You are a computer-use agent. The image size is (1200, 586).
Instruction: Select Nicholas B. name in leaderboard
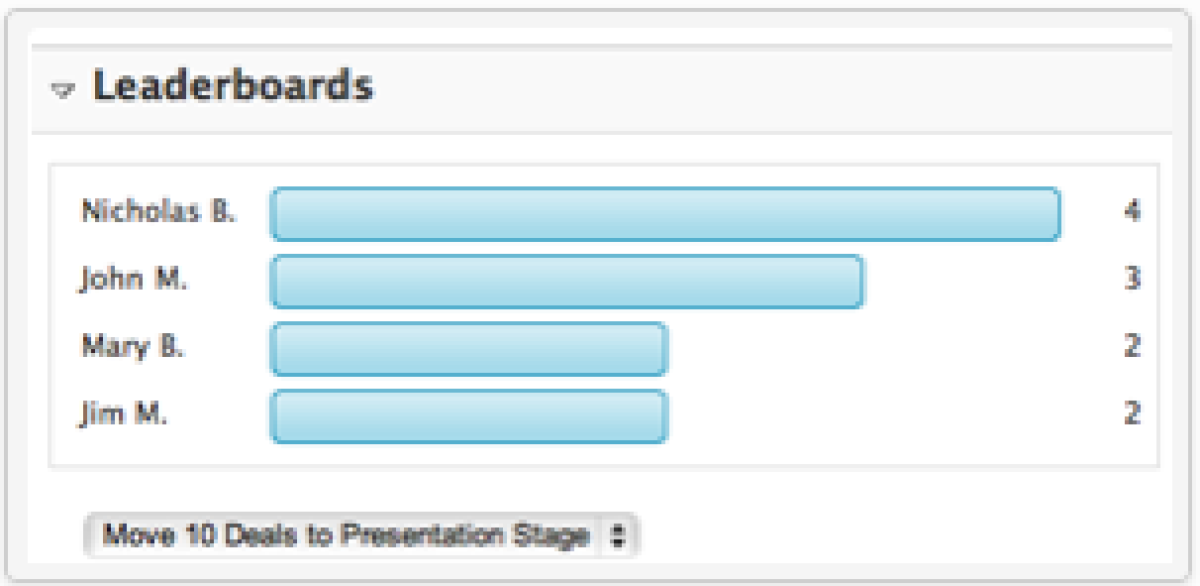click(158, 212)
